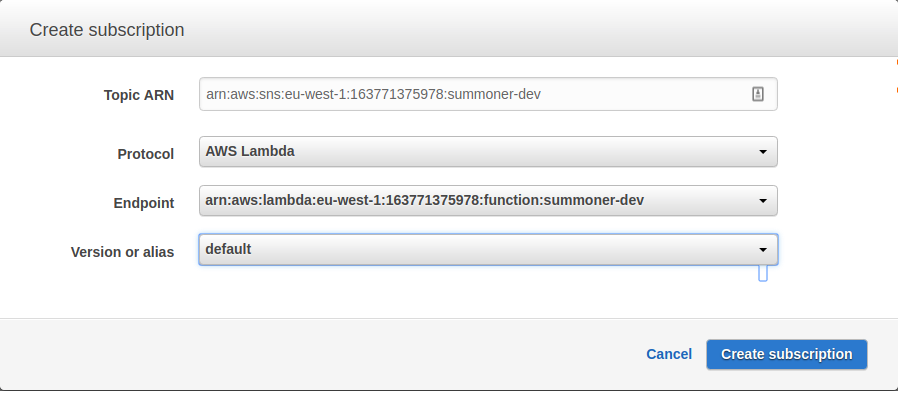Click the Endpoint label
This screenshot has height=397, width=905.
pos(144,203)
